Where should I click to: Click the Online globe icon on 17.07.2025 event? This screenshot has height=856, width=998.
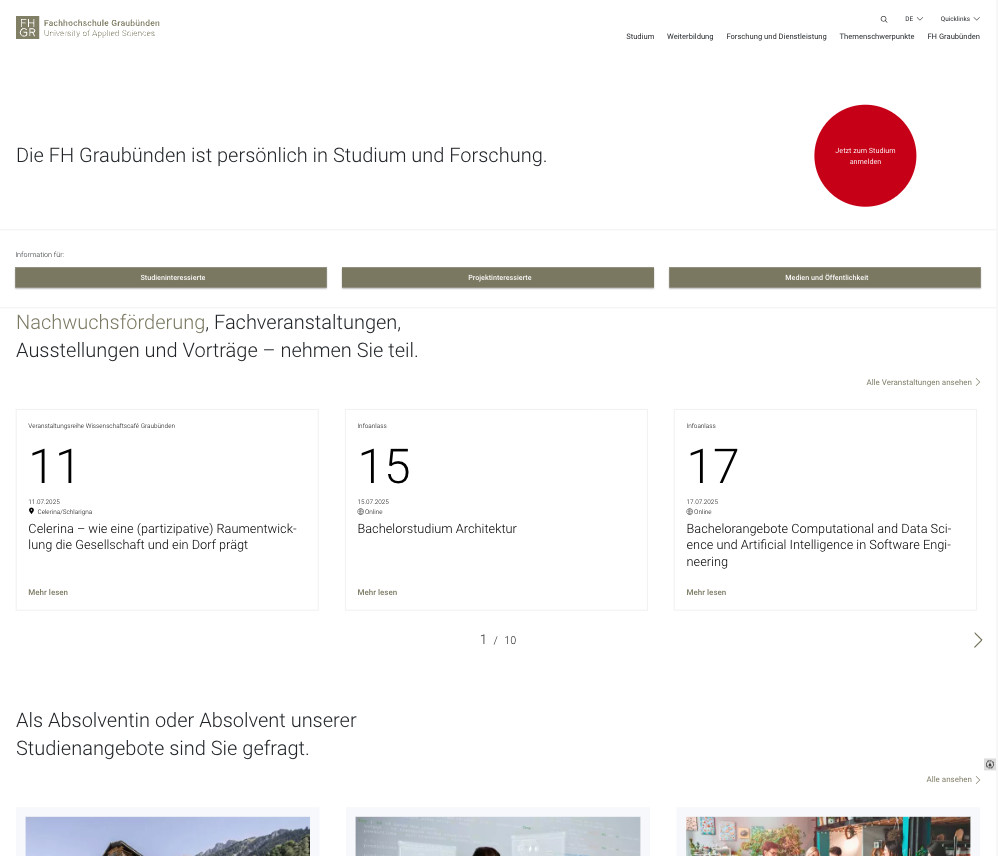point(689,512)
